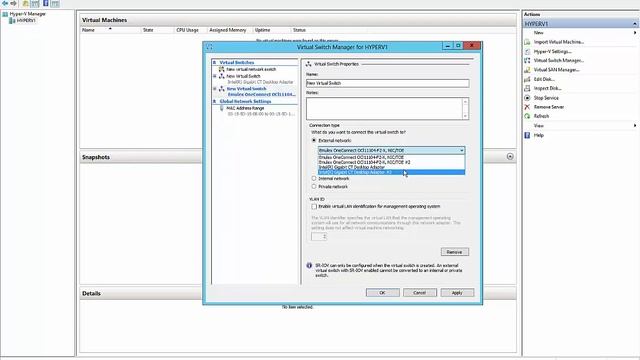Click the Edit Disk action icon
The image size is (640, 360).
(x=527, y=79)
